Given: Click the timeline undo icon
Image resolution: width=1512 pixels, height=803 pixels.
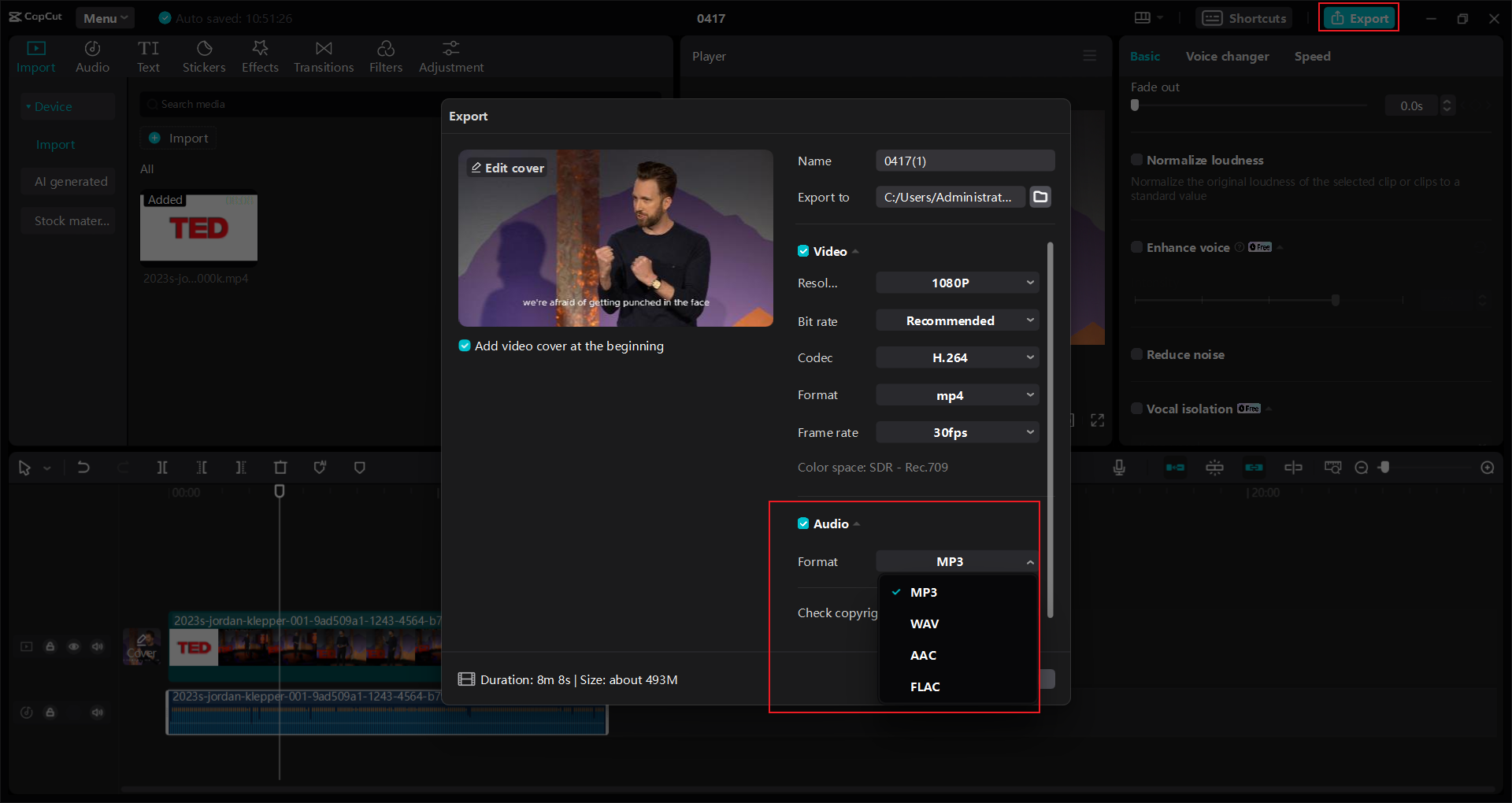Looking at the screenshot, I should (x=83, y=468).
